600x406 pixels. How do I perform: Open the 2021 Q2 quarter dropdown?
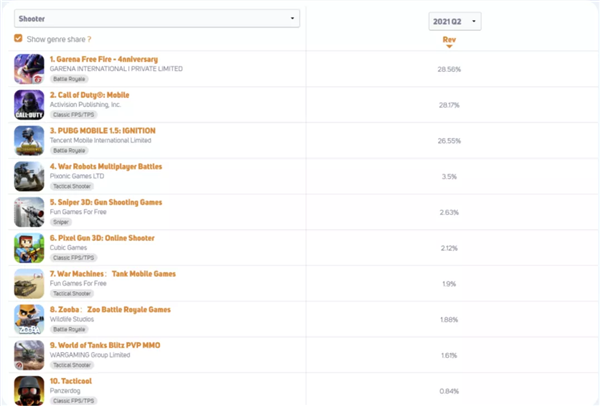(x=455, y=21)
